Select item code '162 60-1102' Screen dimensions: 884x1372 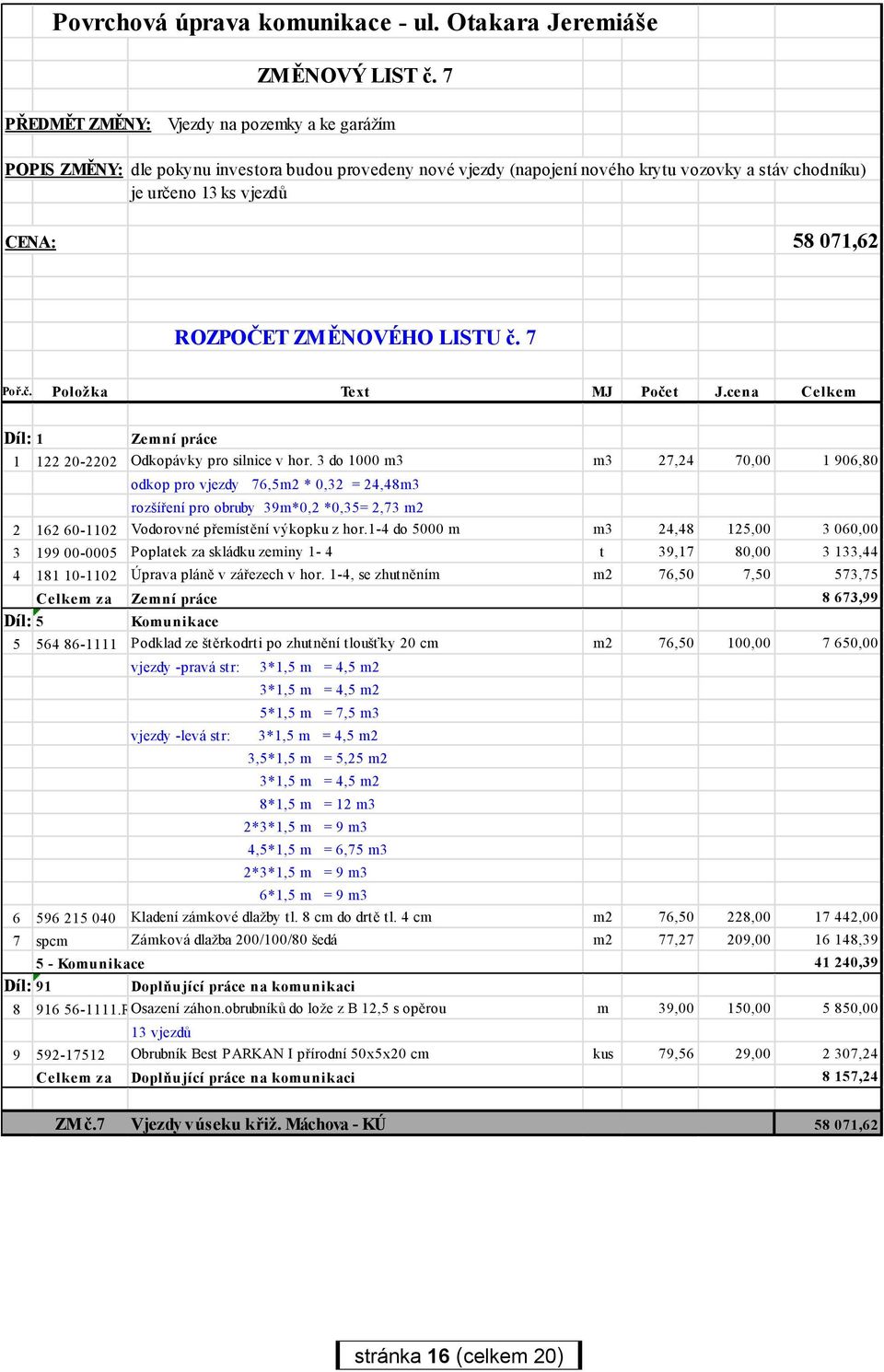click(76, 530)
